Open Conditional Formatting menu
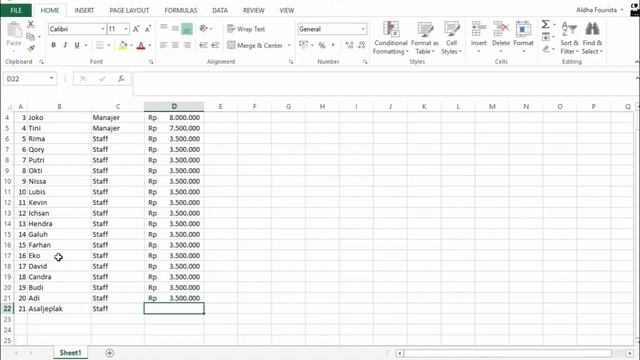This screenshot has height=360, width=640. click(391, 38)
